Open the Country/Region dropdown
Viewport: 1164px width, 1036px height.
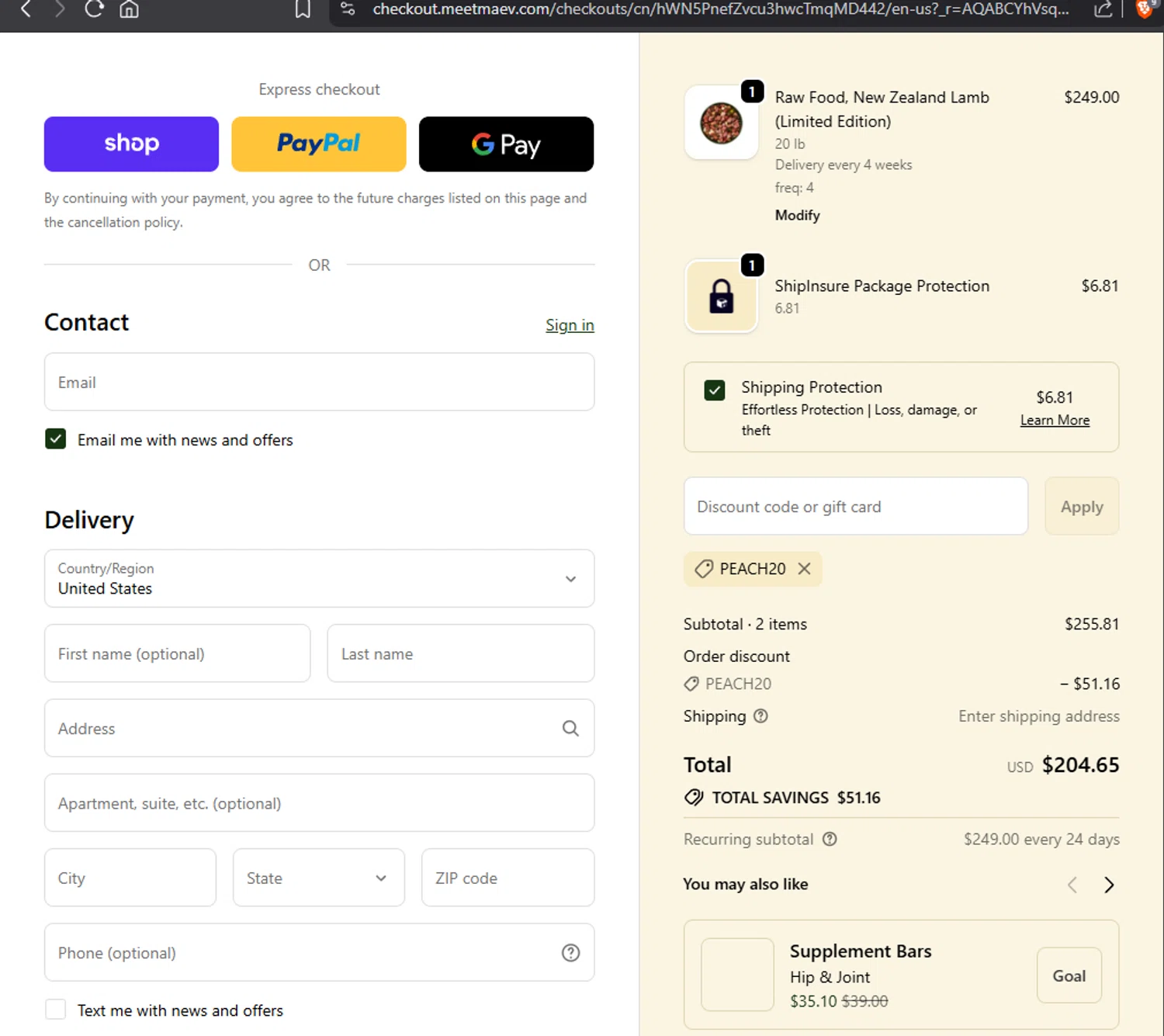[319, 578]
